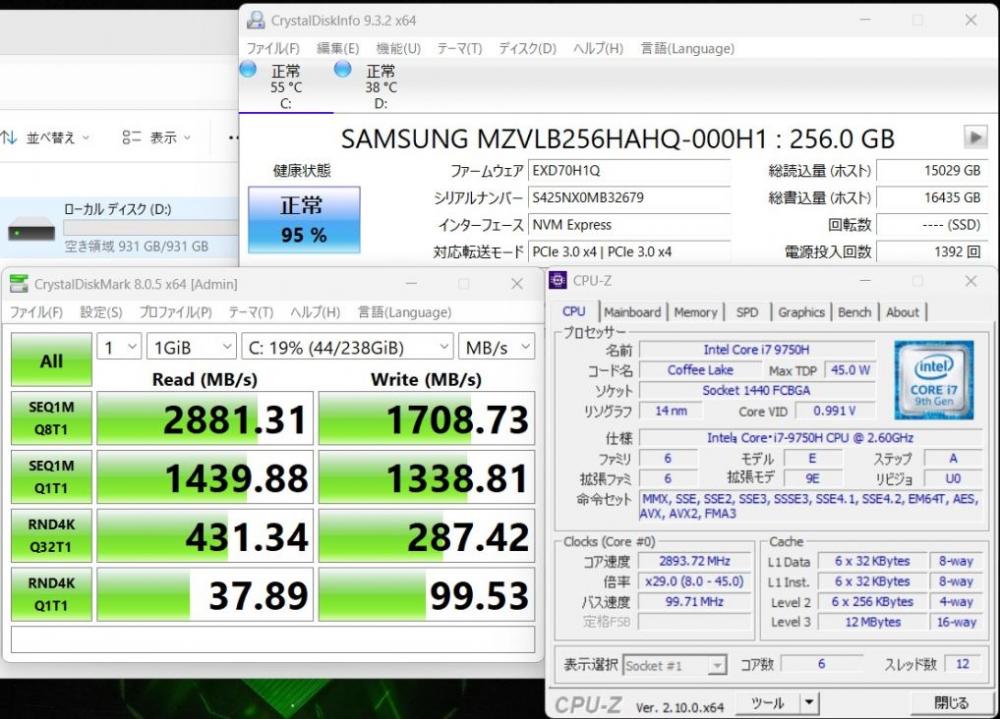Image resolution: width=1000 pixels, height=719 pixels.
Task: Open テーマ(T) menu in CrystalDiskInfo
Action: pyautogui.click(x=459, y=48)
